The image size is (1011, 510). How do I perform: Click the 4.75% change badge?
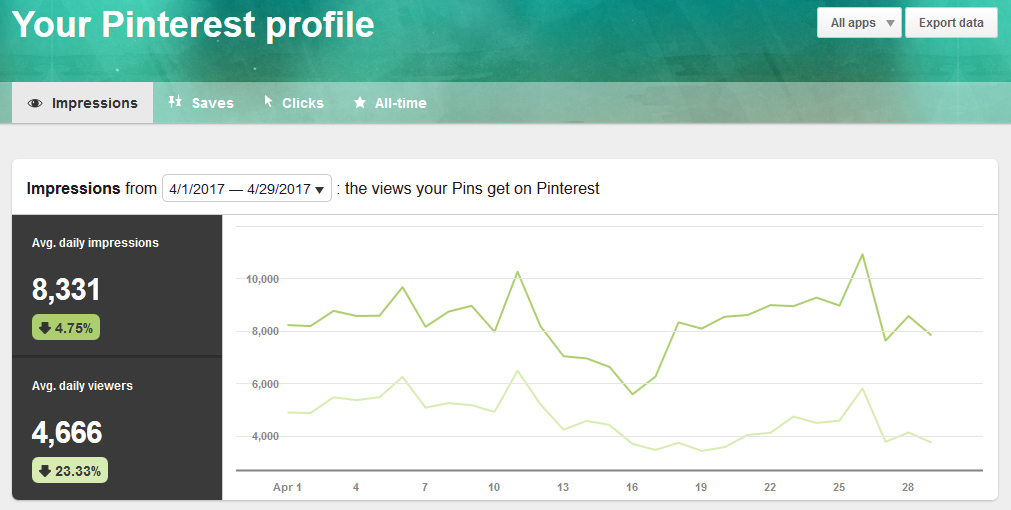tap(66, 327)
